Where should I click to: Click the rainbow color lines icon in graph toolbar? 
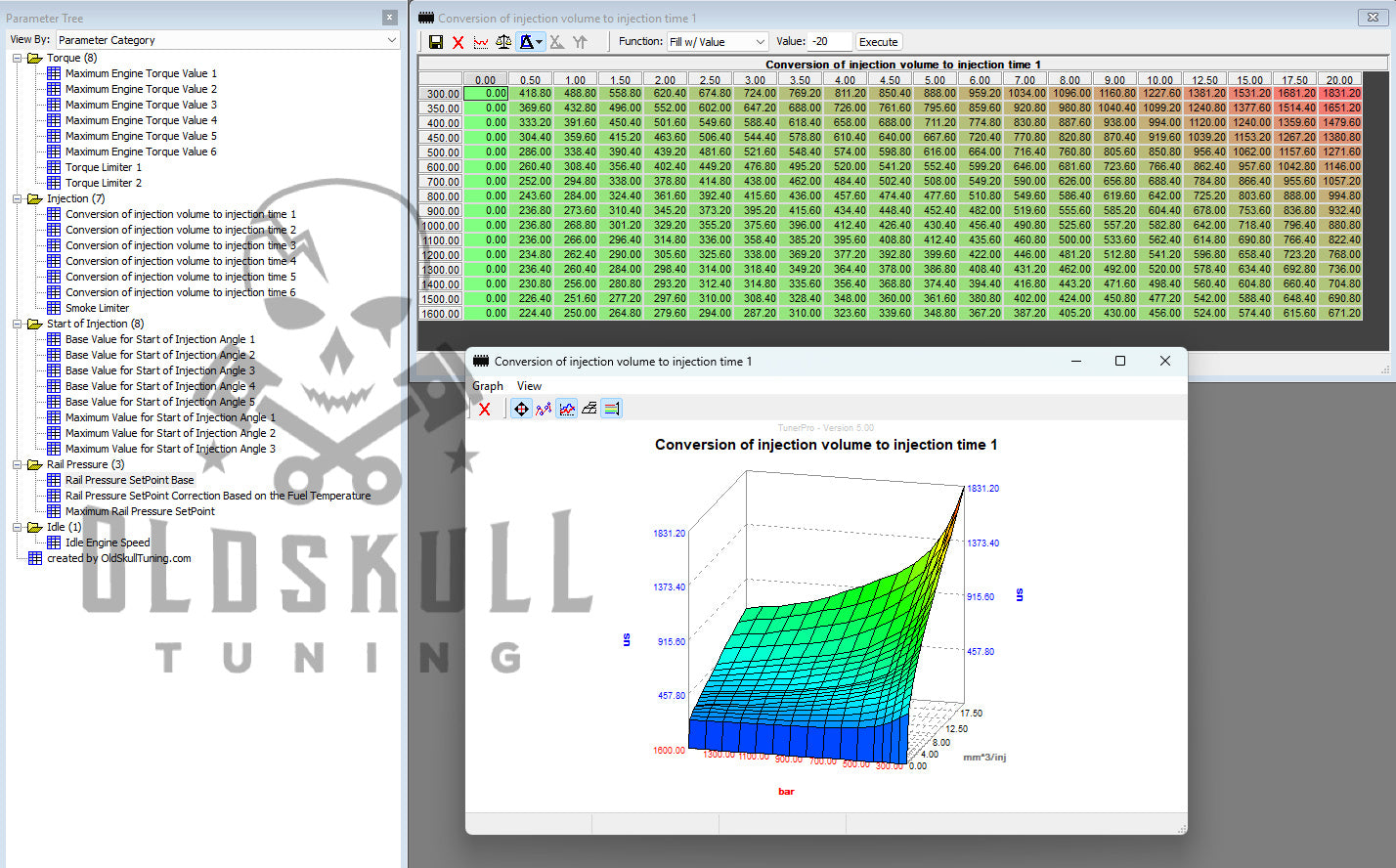point(612,409)
